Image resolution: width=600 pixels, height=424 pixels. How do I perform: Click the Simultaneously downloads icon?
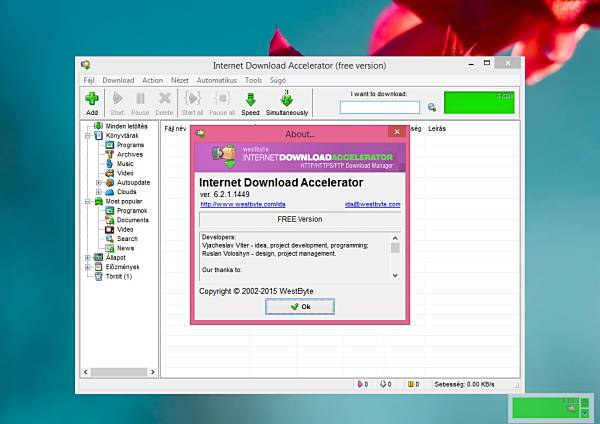(x=287, y=98)
